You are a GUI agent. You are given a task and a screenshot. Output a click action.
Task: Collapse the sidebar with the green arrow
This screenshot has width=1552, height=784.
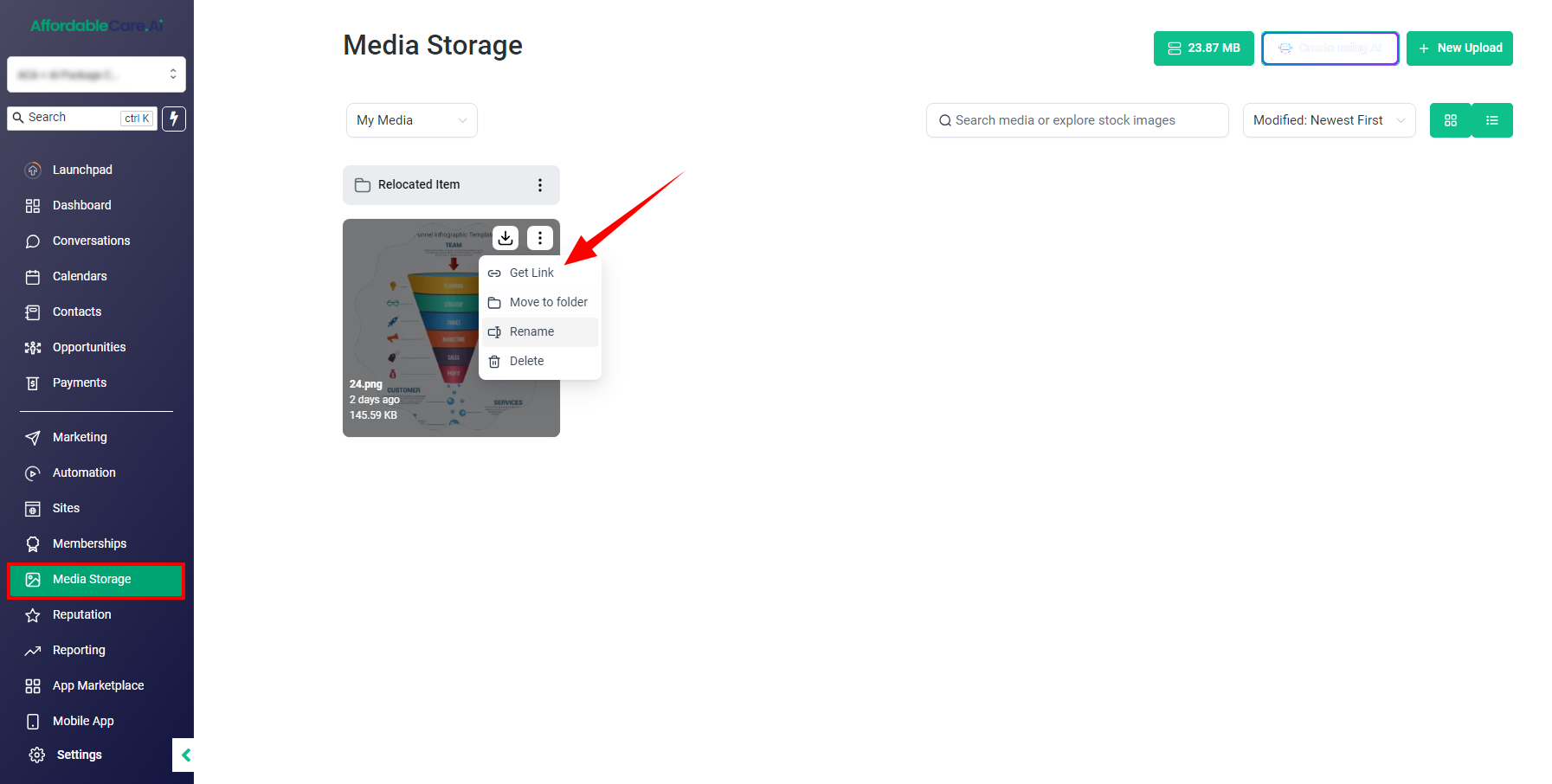pyautogui.click(x=184, y=755)
